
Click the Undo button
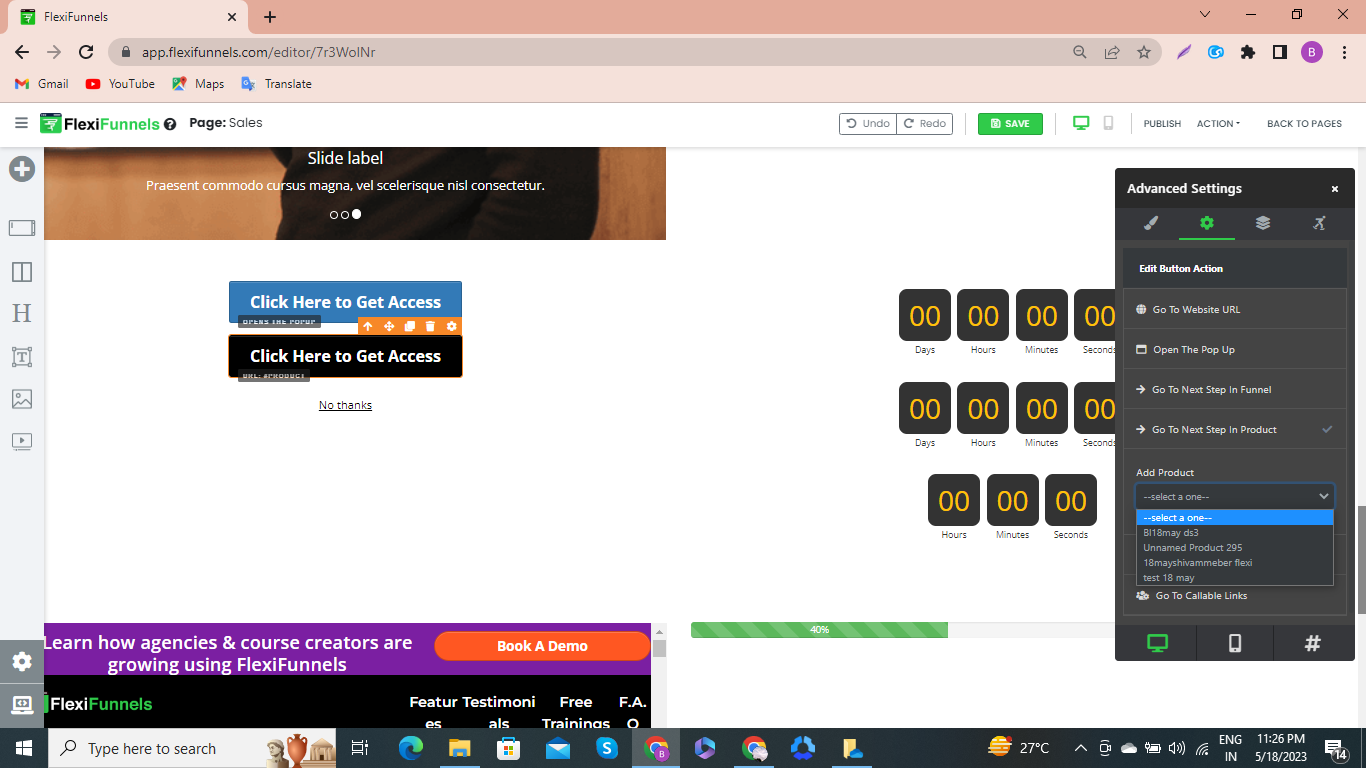[868, 123]
